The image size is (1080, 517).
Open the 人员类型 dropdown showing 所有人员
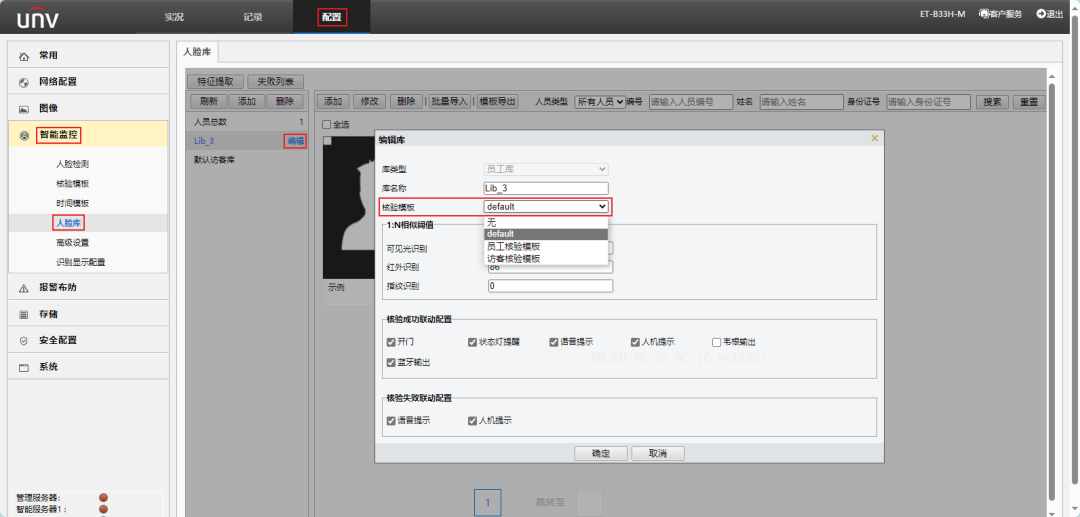[600, 102]
